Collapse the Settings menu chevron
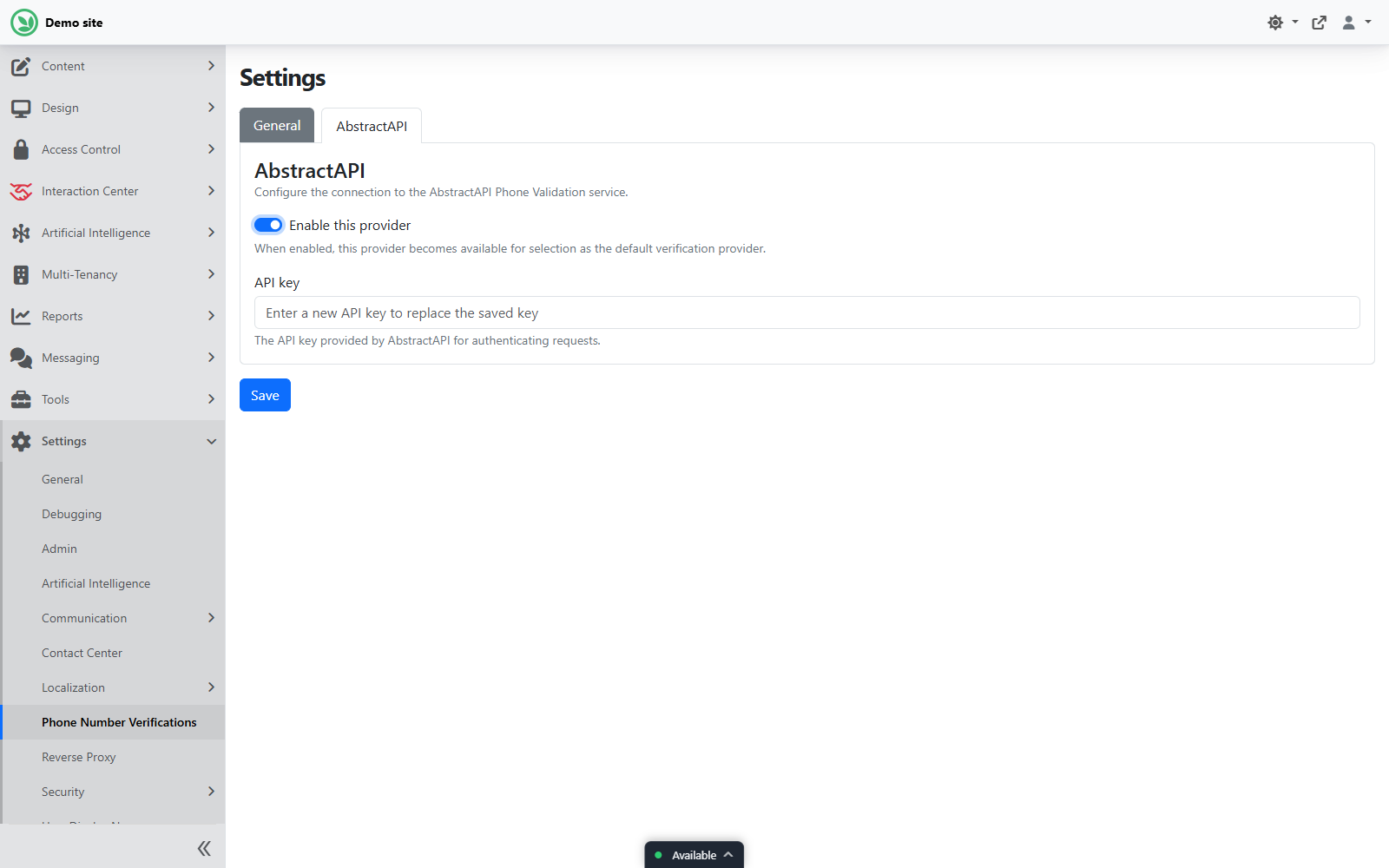 211,441
